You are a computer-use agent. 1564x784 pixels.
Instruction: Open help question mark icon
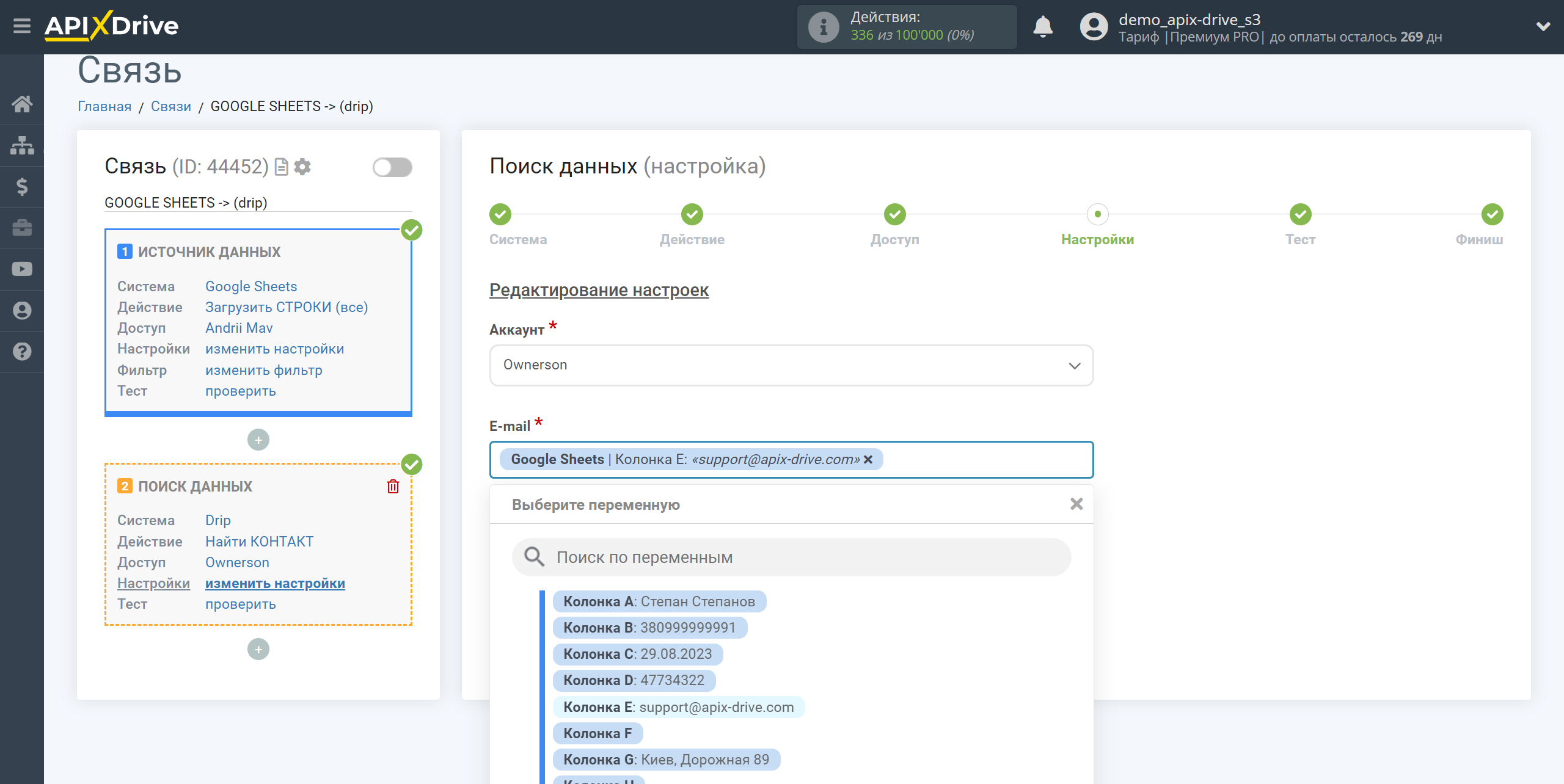tap(22, 352)
